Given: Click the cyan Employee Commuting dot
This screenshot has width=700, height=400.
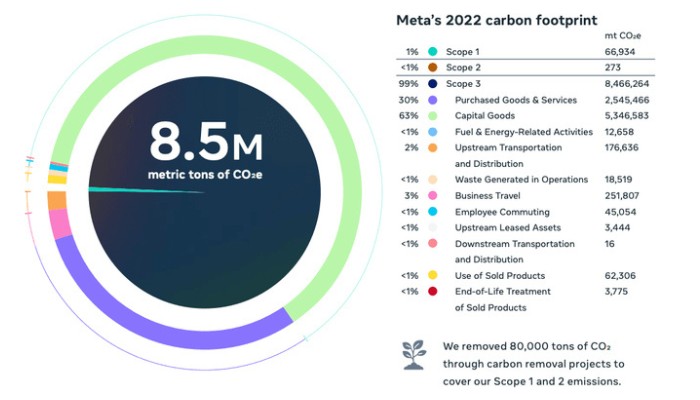Looking at the screenshot, I should point(433,212).
